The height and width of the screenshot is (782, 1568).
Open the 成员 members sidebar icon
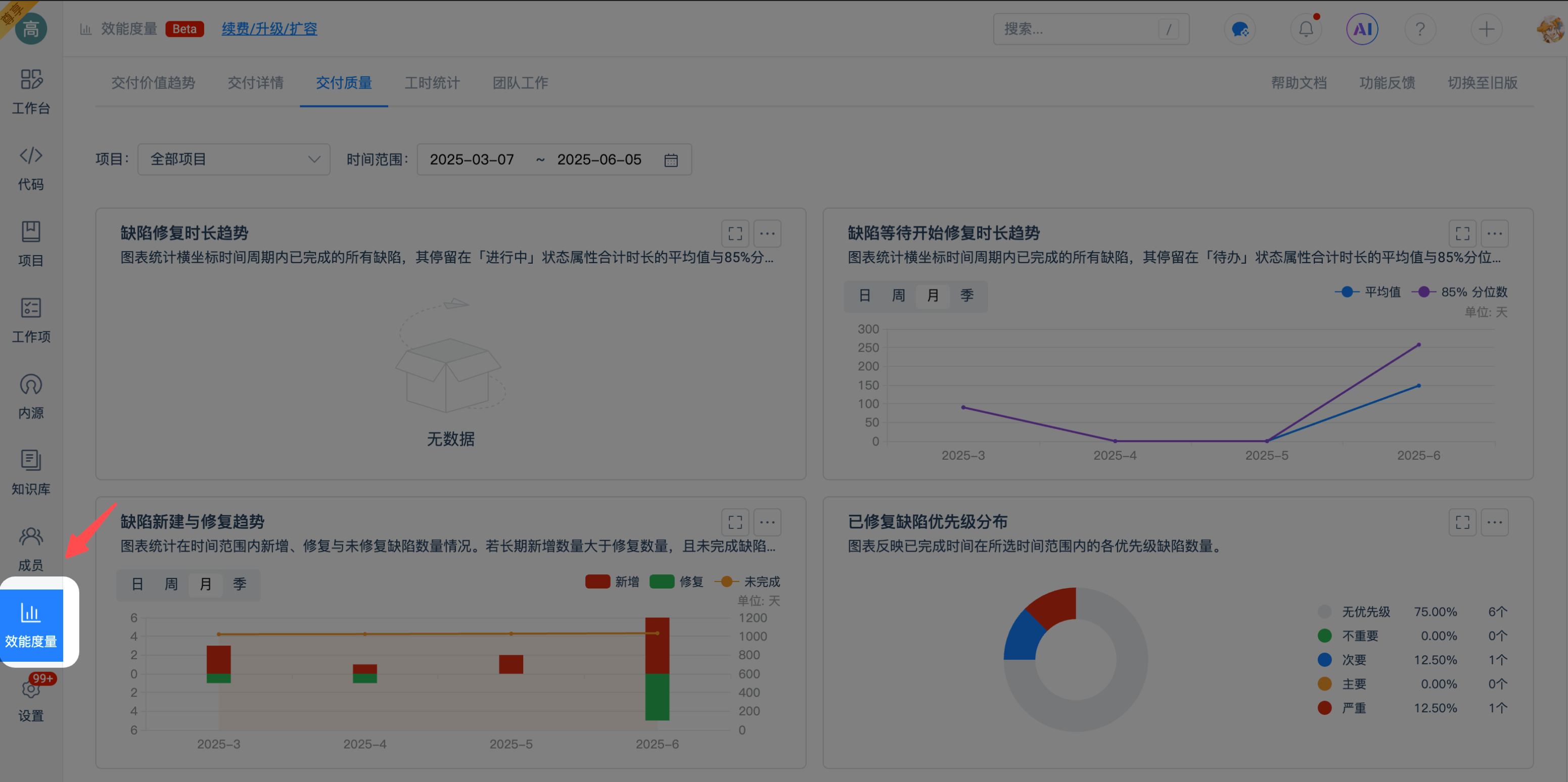(x=31, y=549)
